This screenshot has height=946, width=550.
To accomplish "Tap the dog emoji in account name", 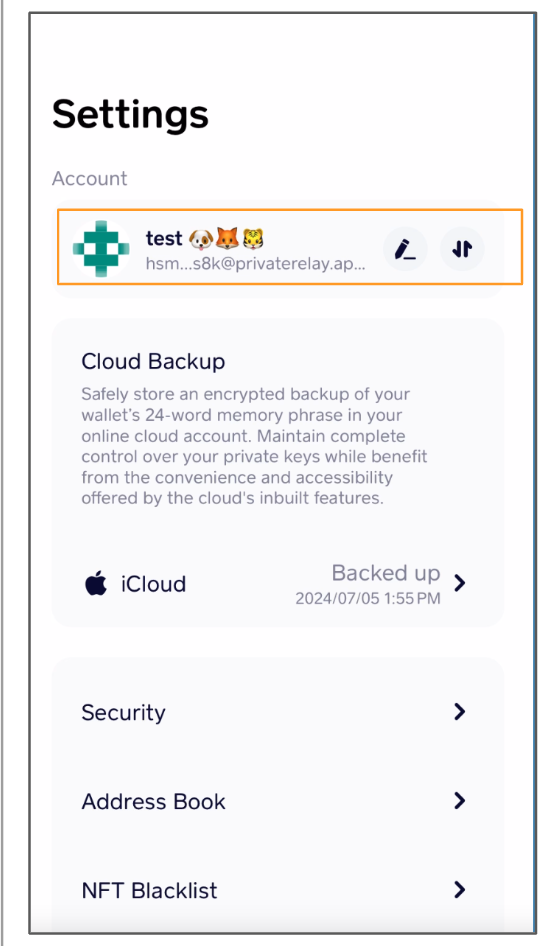I will click(x=200, y=239).
